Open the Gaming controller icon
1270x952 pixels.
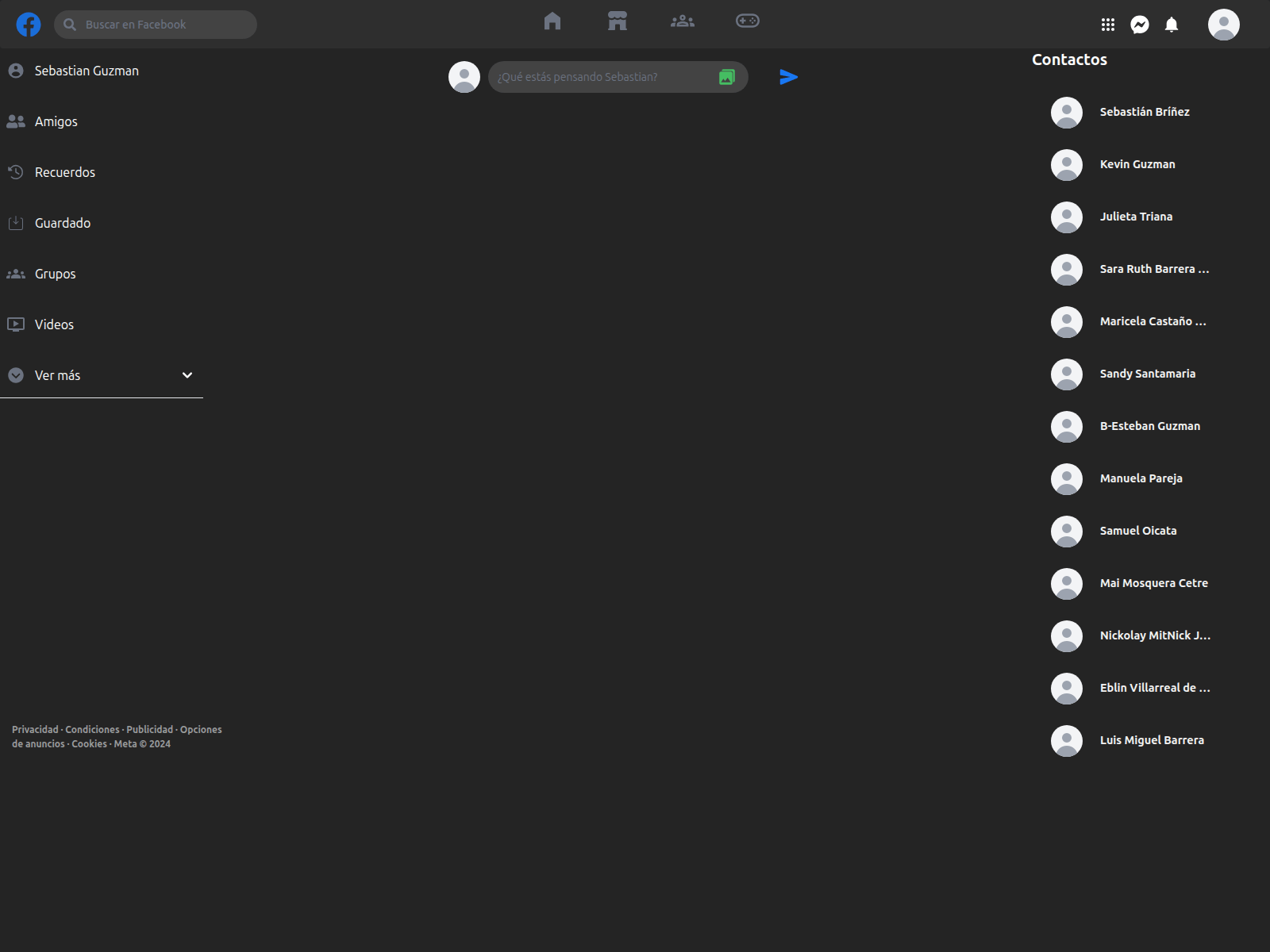[748, 21]
